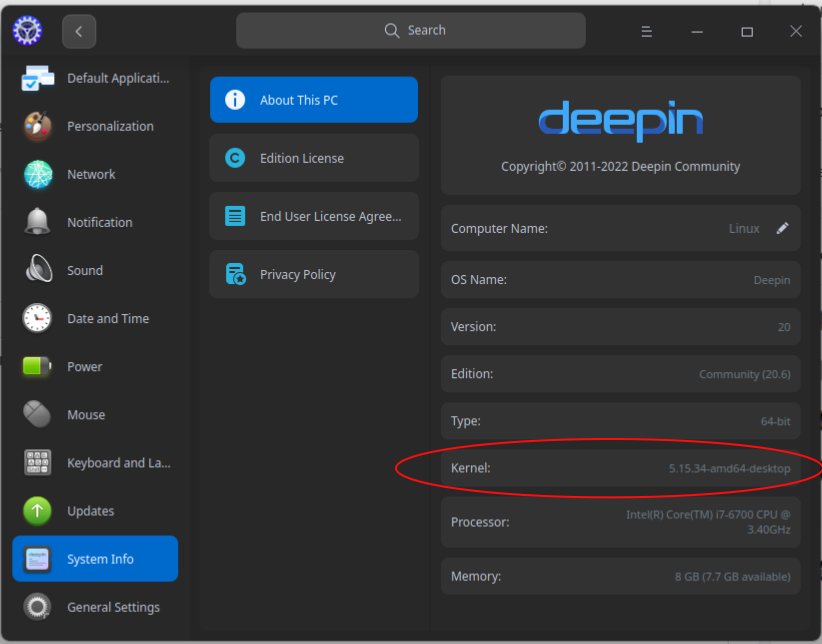Open the Privacy Policy section
Viewport: 822px width, 644px height.
coord(314,274)
